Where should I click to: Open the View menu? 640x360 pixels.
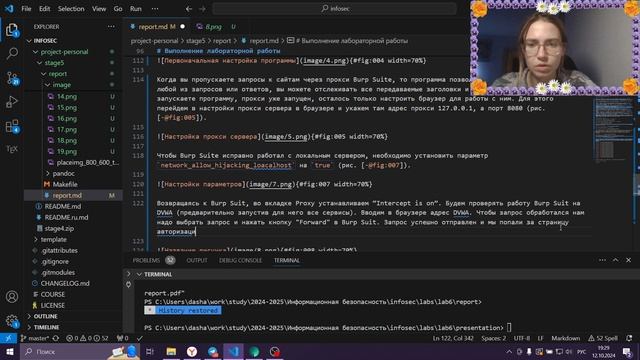[99, 9]
